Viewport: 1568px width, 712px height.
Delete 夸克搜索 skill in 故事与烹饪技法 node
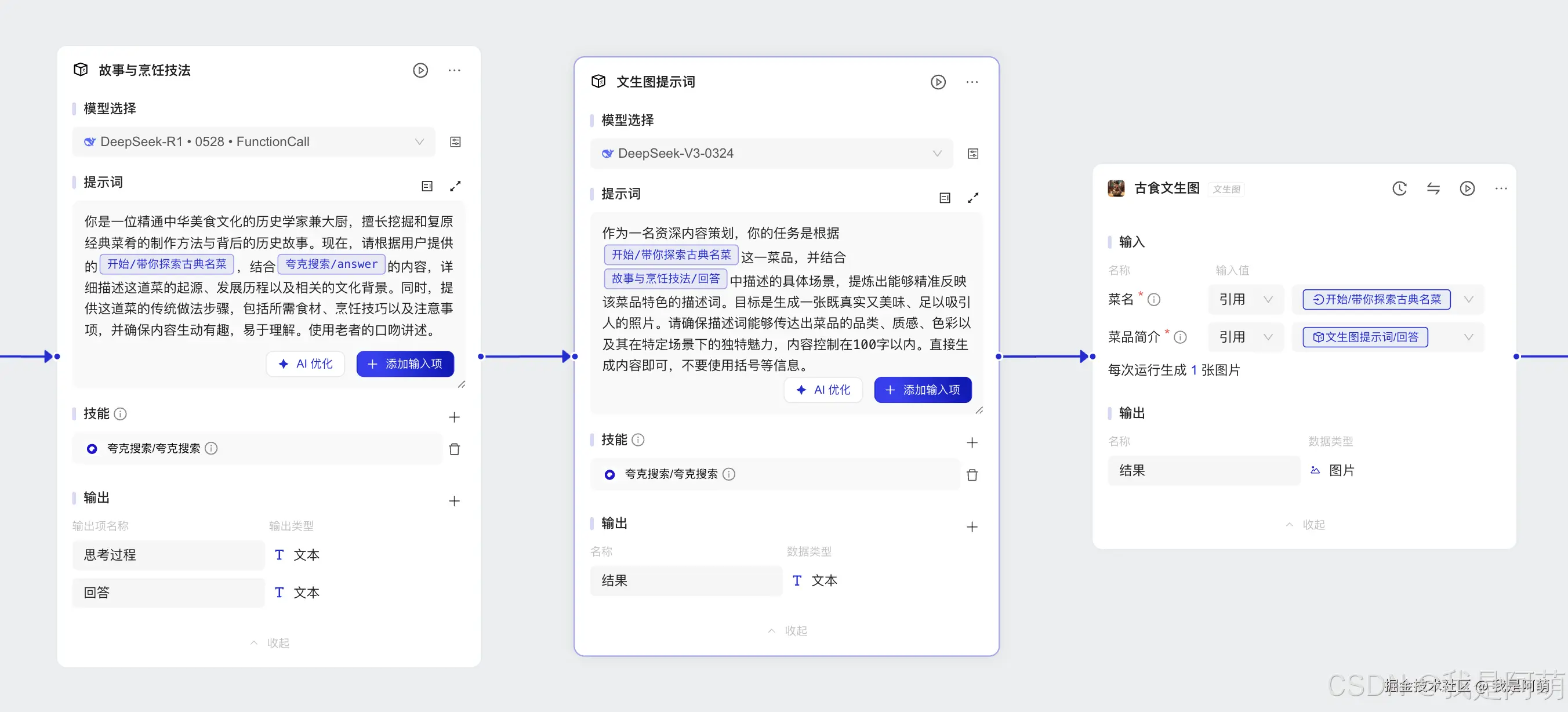click(454, 449)
